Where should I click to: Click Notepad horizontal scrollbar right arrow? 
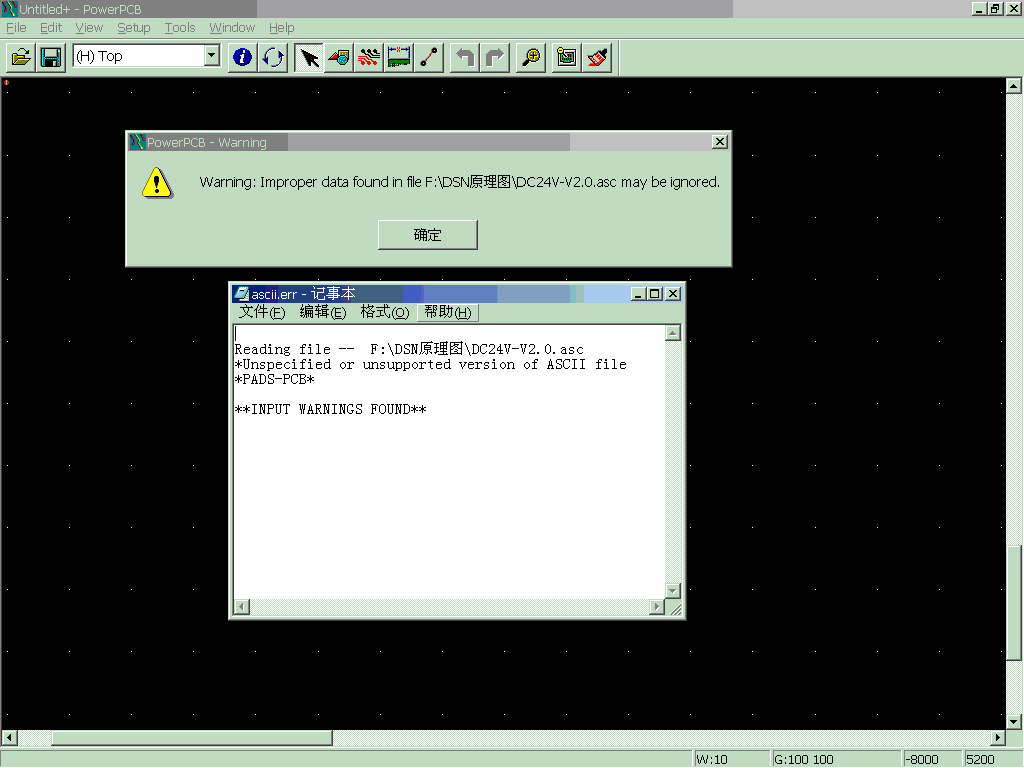click(x=657, y=607)
